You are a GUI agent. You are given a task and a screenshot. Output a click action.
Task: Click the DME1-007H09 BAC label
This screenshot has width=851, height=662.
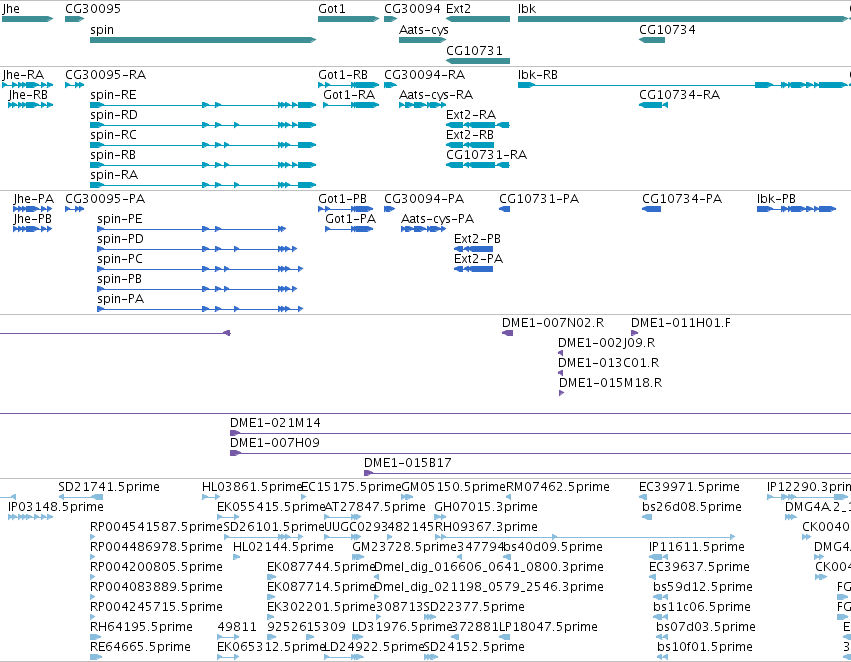click(275, 443)
